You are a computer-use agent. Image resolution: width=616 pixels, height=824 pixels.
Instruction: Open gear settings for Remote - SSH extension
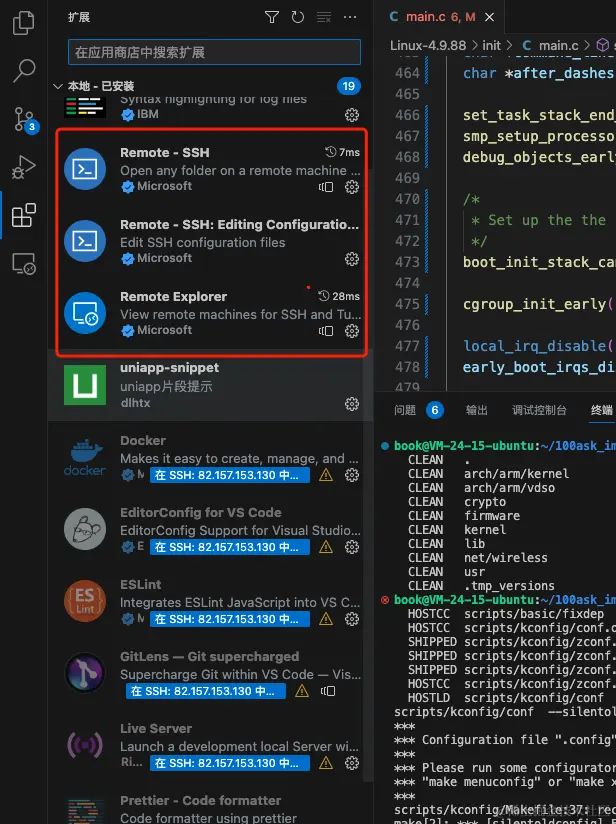pos(352,187)
